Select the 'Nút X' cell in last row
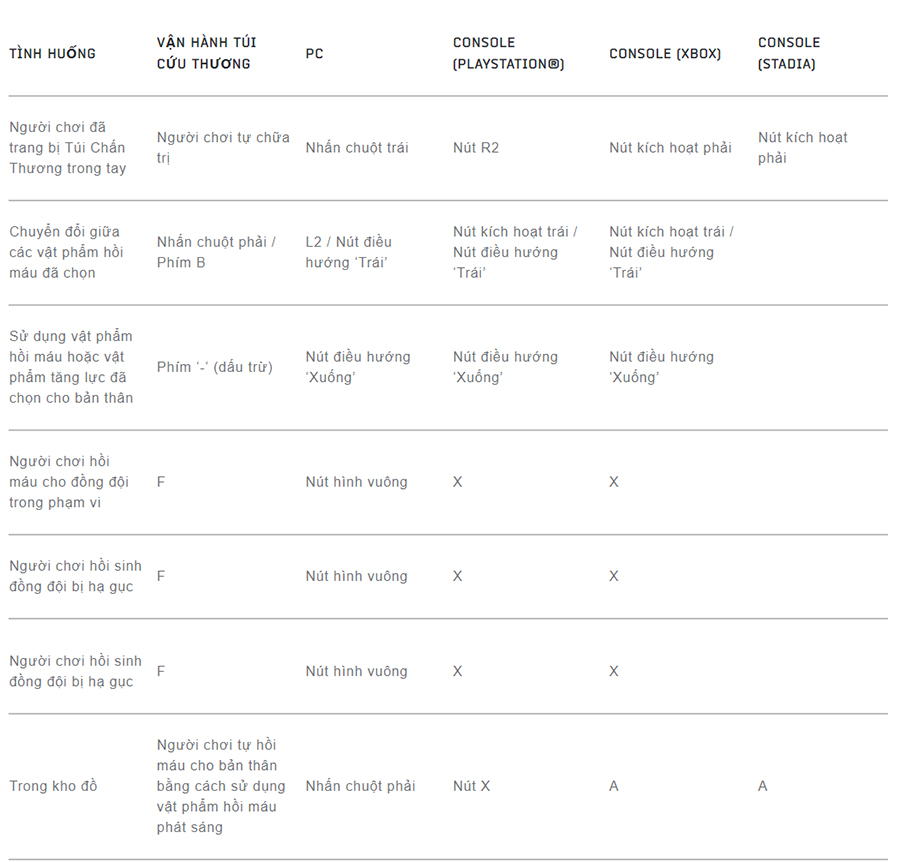 tap(472, 786)
